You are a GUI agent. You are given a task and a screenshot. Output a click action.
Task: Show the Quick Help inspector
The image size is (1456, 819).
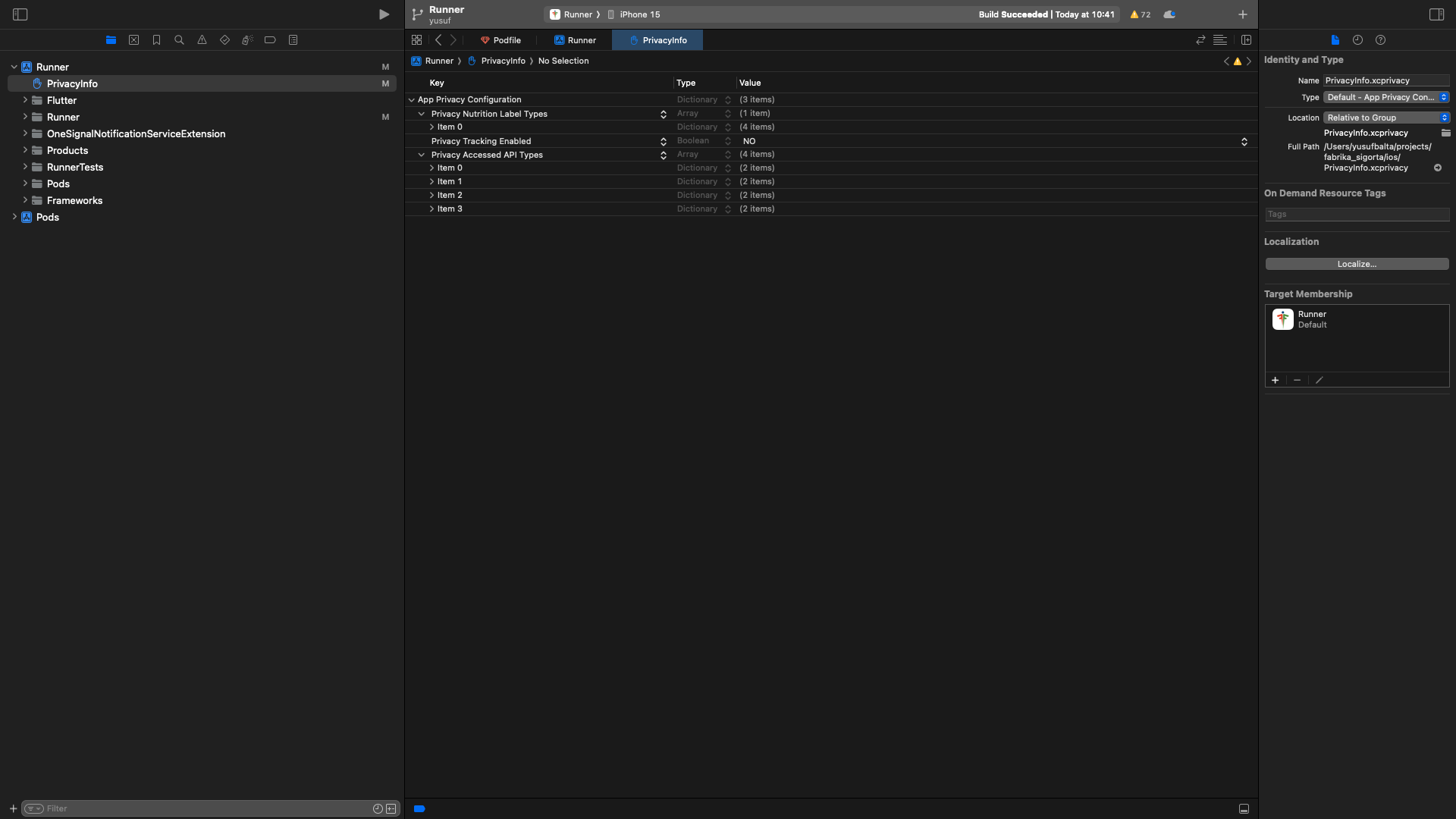(x=1380, y=40)
